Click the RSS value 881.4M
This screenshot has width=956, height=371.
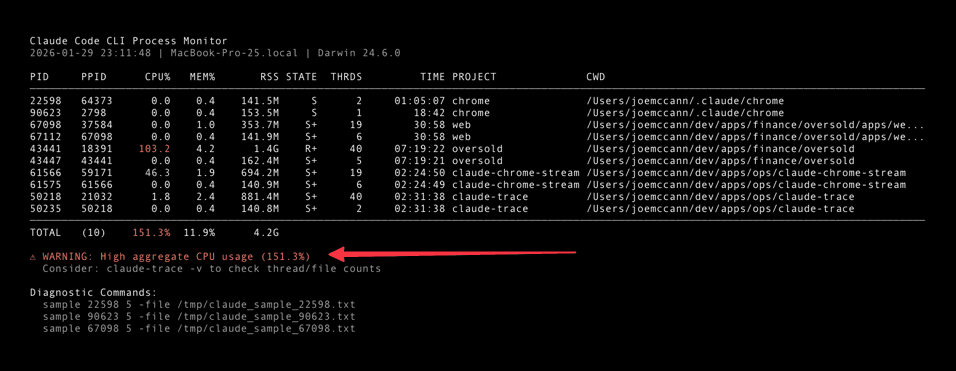pos(260,197)
